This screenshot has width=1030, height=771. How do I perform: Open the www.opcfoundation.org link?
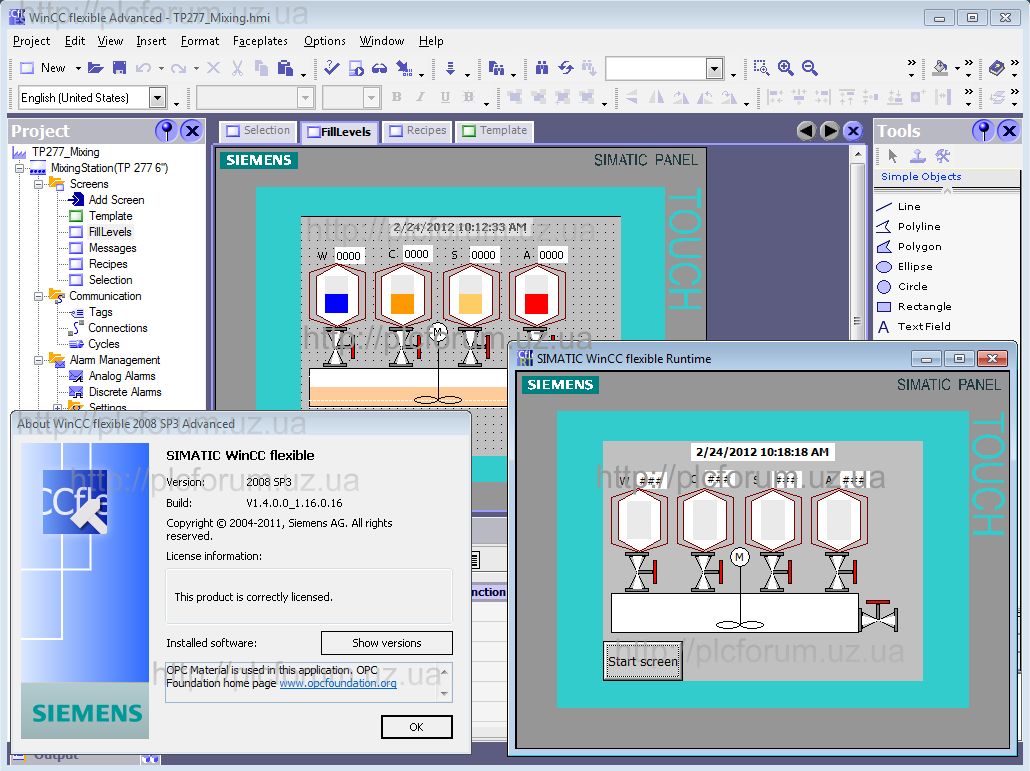[337, 684]
